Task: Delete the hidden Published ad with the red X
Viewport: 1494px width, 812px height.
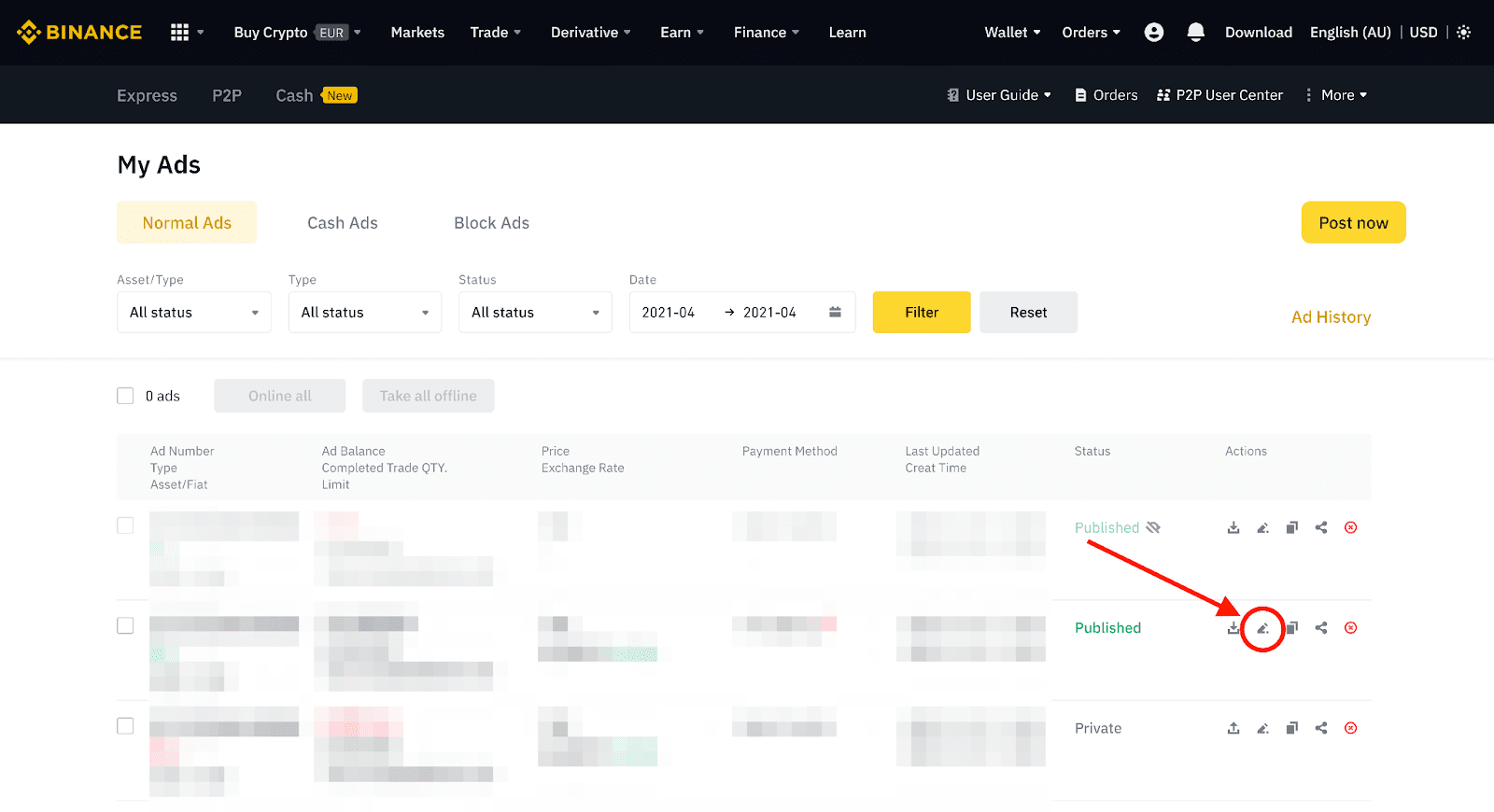Action: coord(1350,527)
